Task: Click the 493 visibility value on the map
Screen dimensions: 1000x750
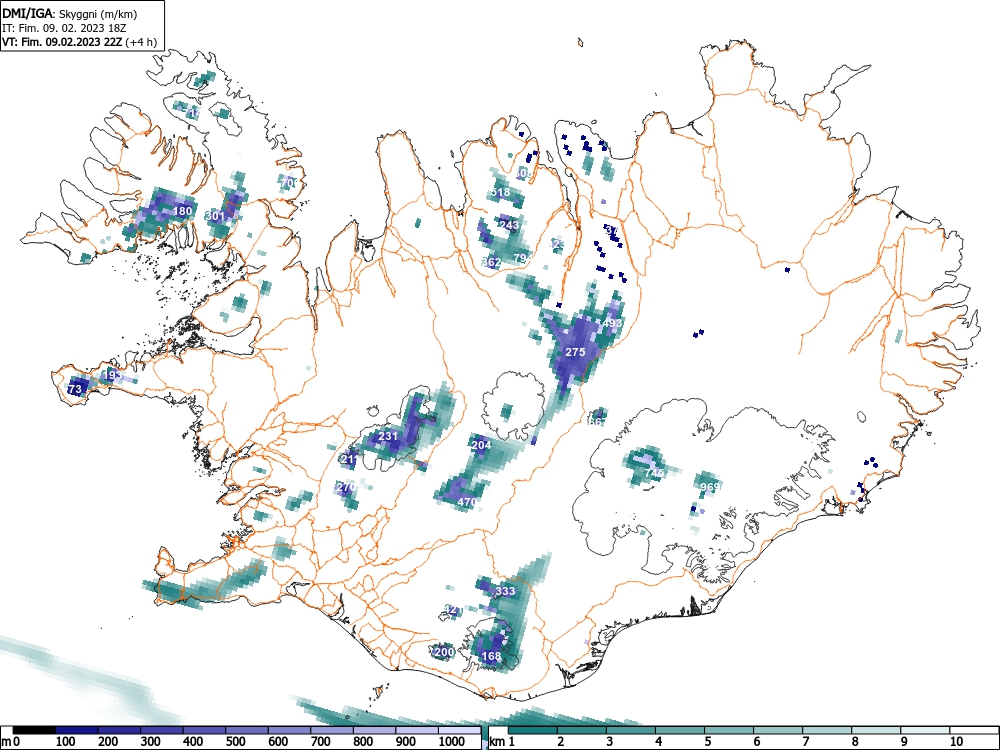Action: pyautogui.click(x=612, y=323)
